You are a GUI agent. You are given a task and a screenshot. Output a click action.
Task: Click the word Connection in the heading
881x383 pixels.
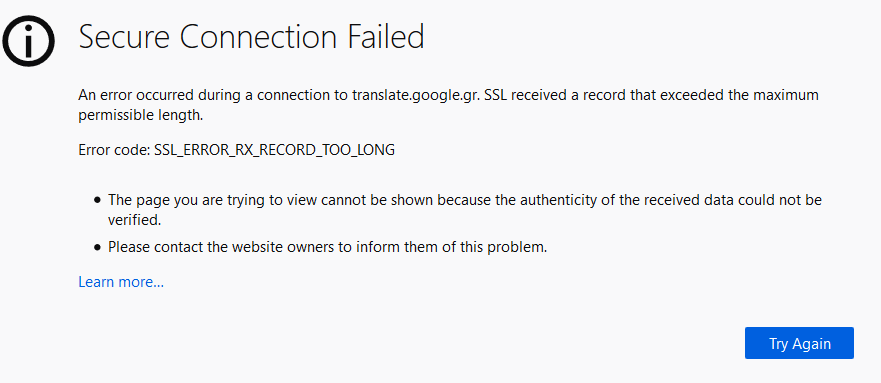click(x=260, y=38)
